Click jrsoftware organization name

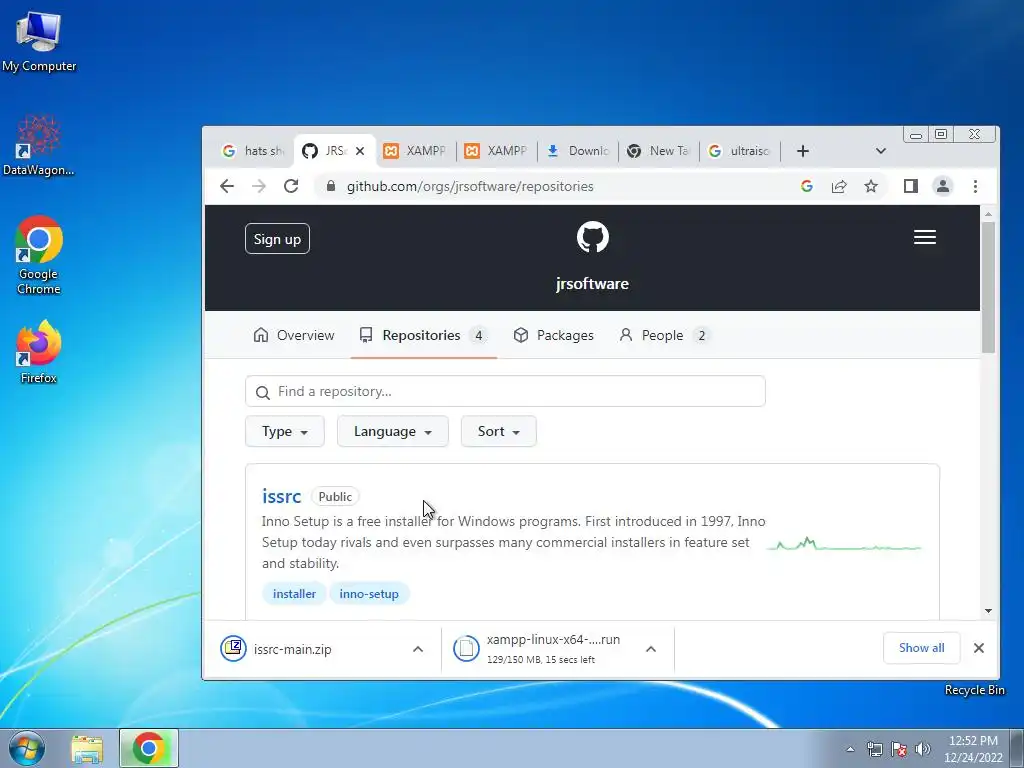pyautogui.click(x=592, y=283)
